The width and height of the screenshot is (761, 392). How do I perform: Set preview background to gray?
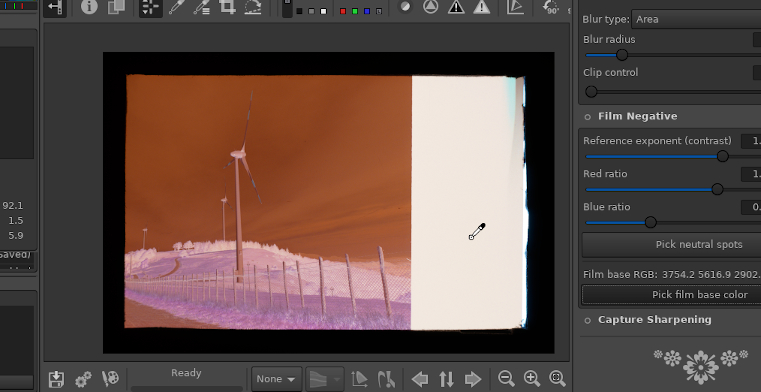312,11
